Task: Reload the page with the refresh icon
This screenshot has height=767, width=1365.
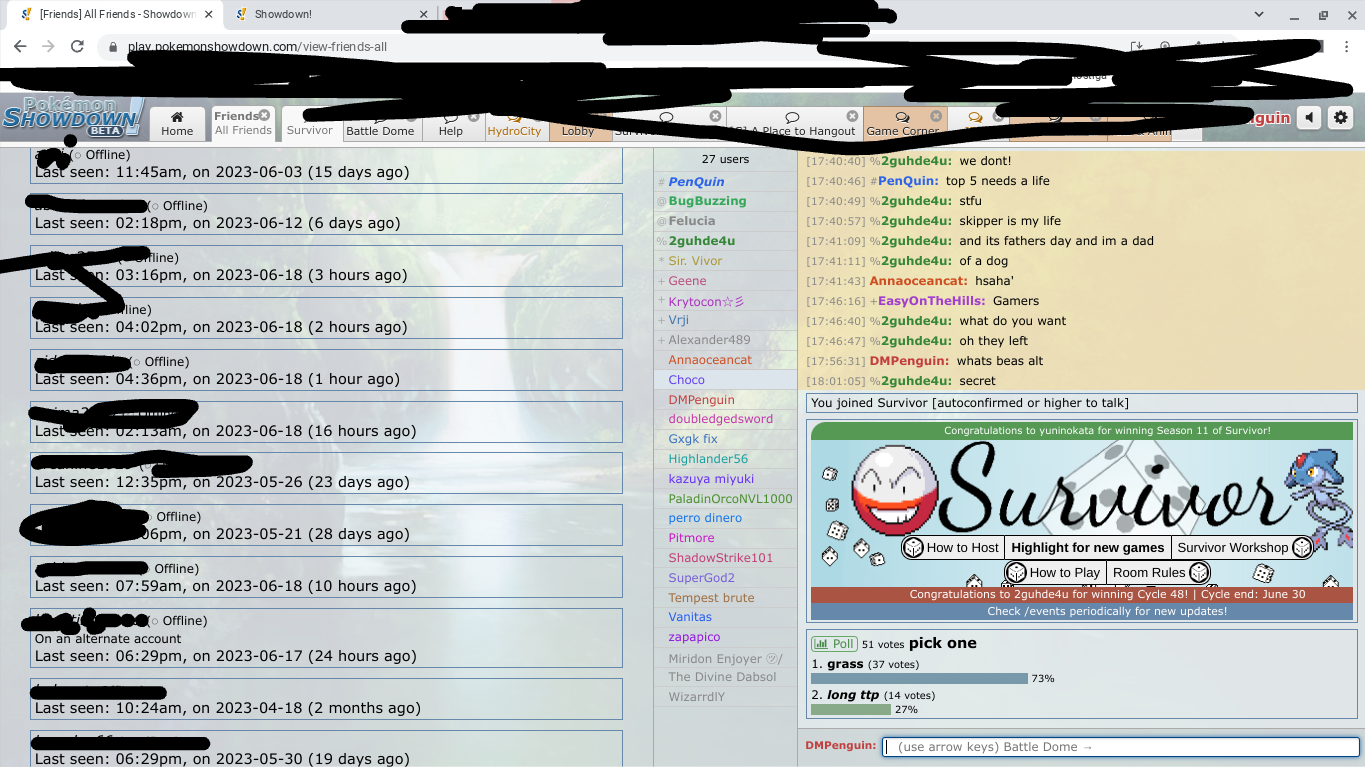Action: pos(77,46)
